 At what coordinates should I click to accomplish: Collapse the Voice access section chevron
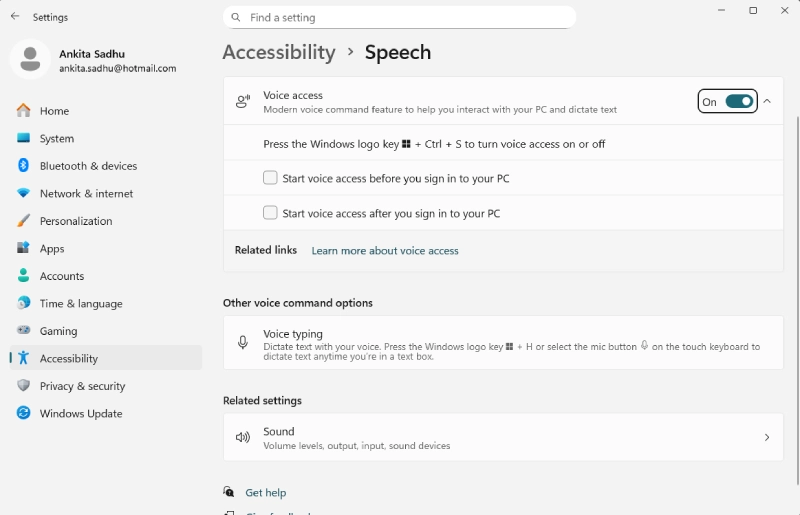coord(767,101)
